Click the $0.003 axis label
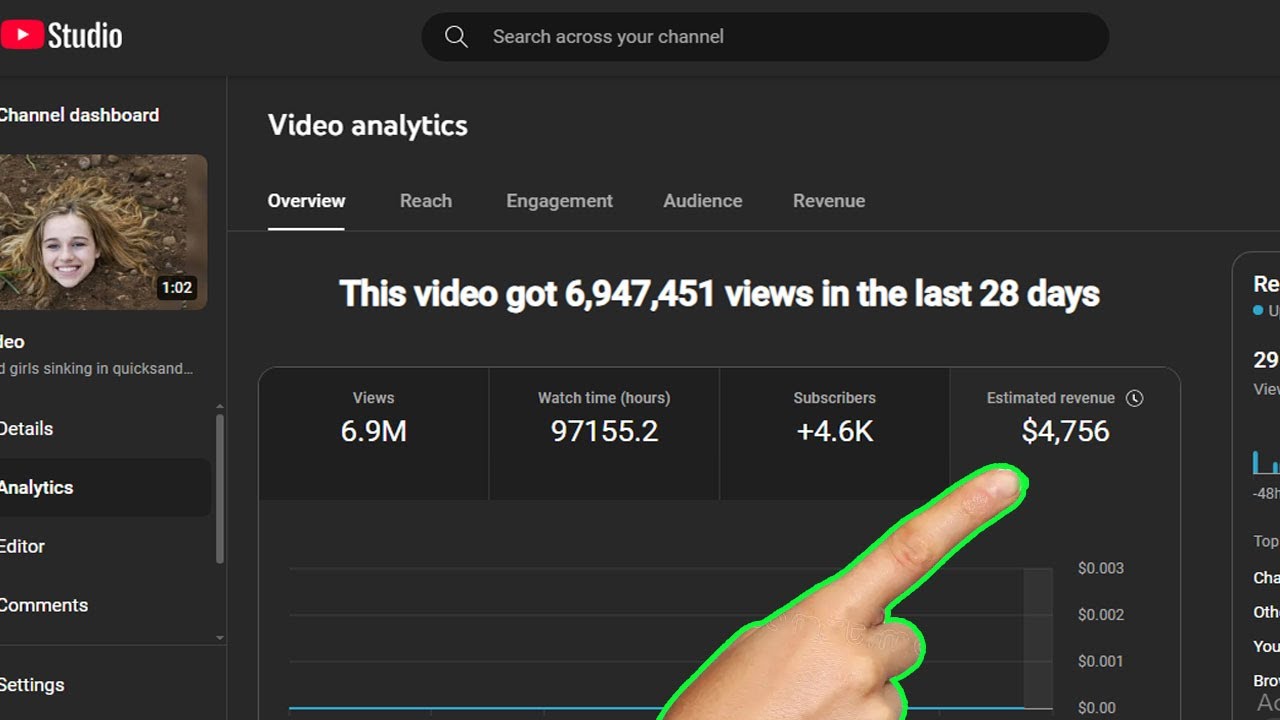 tap(1101, 568)
